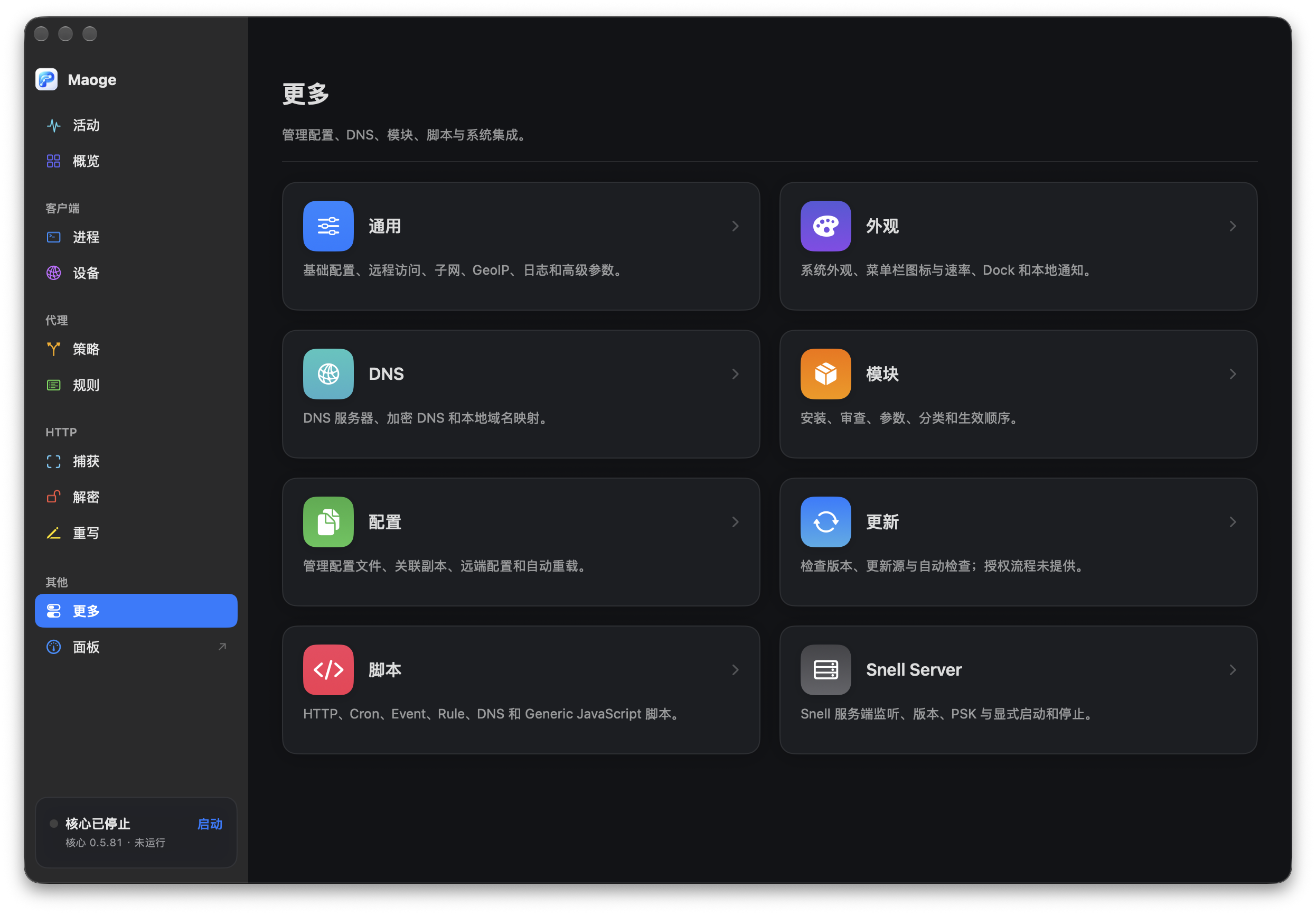This screenshot has height=915, width=1316.
Task: Click the 捕获 capture bracket icon
Action: [53, 462]
